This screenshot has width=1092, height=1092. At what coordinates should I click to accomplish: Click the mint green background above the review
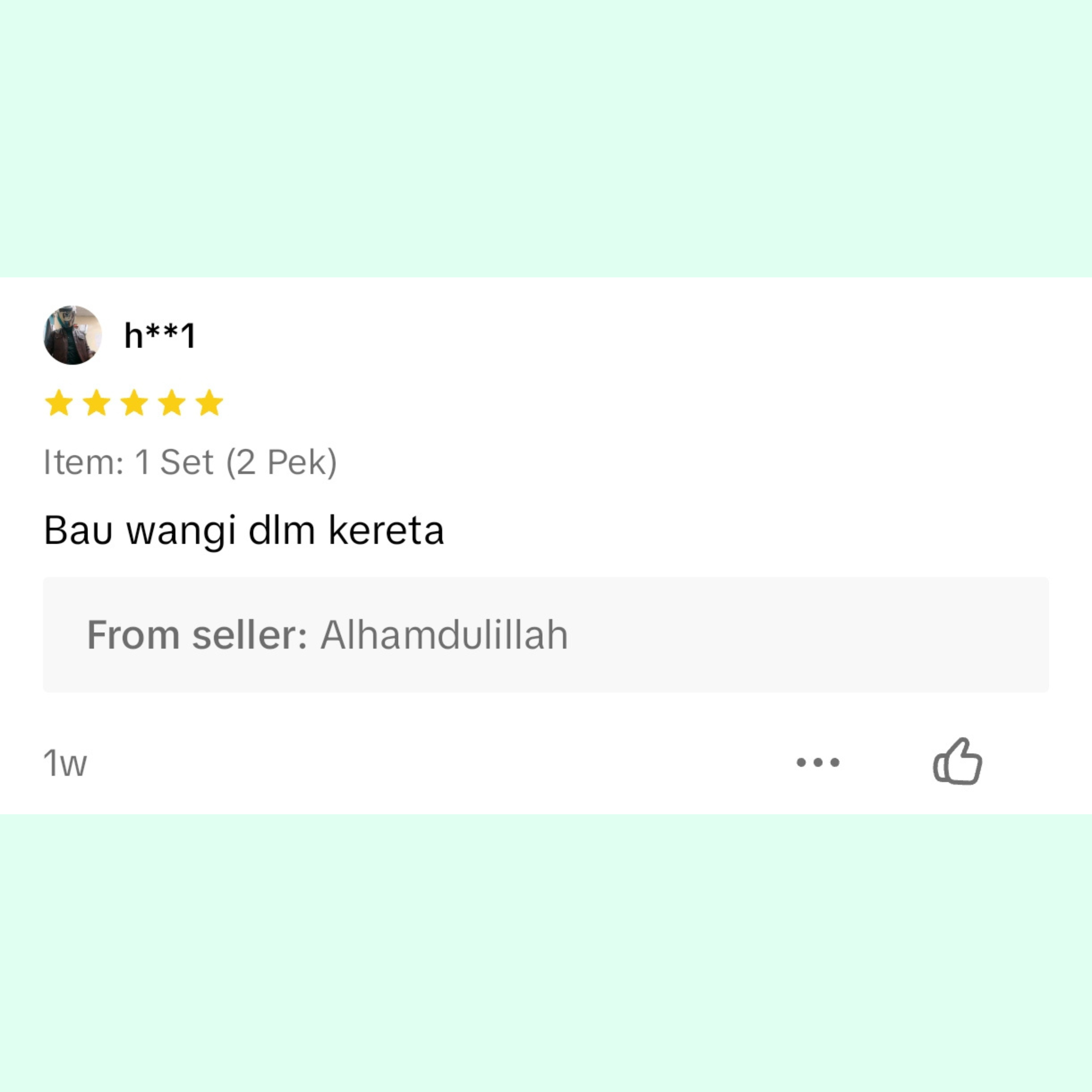coord(546,138)
